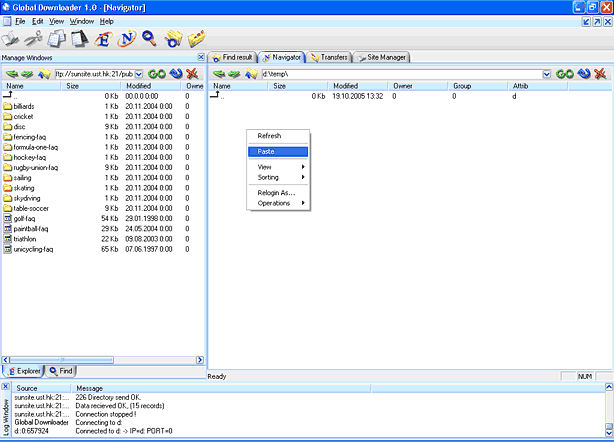Expand the View submenu in context menu
Image resolution: width=614 pixels, height=442 pixels.
tap(278, 167)
